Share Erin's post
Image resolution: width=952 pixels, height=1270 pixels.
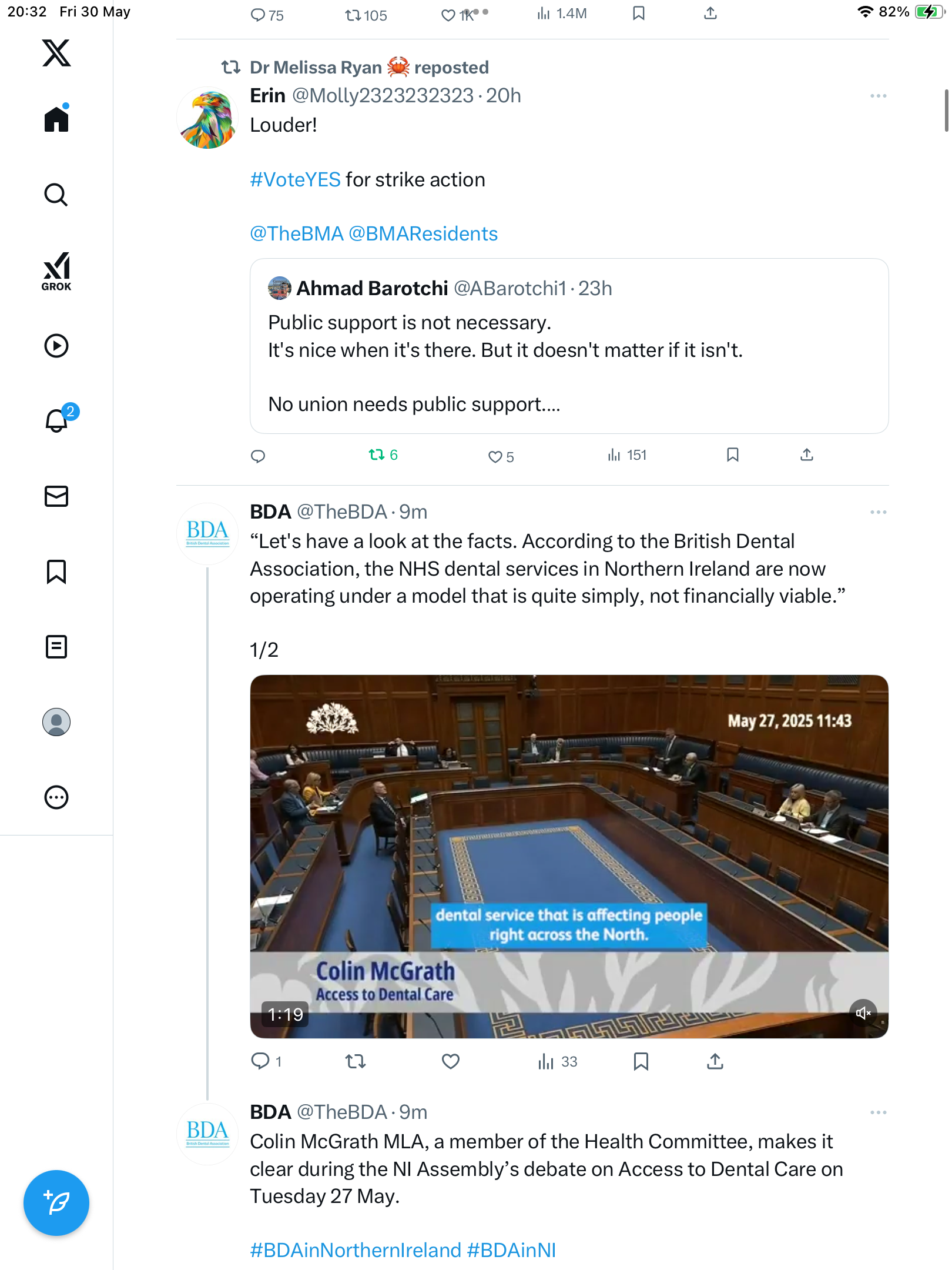(807, 454)
